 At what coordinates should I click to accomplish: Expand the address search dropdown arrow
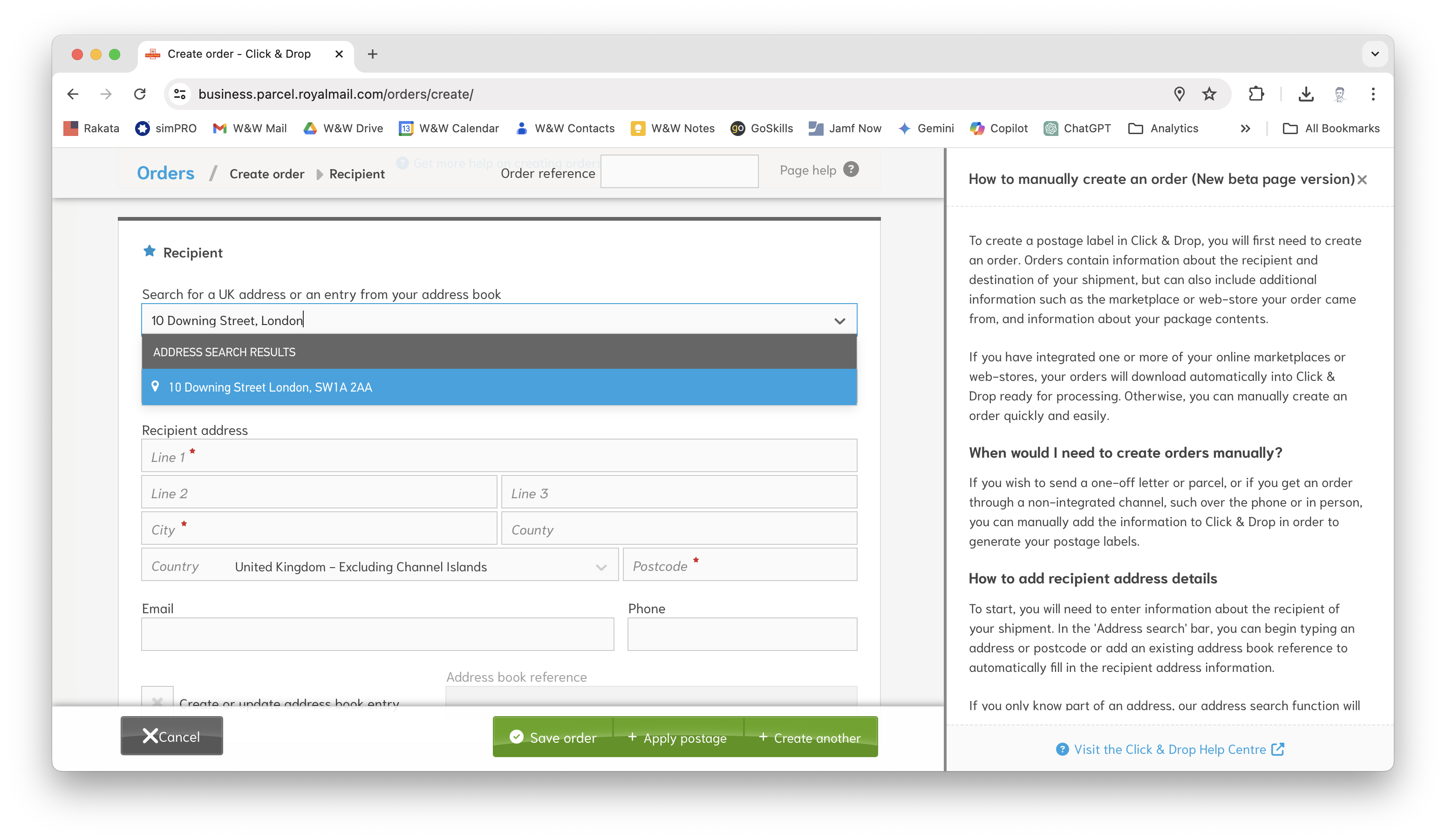[x=839, y=320]
